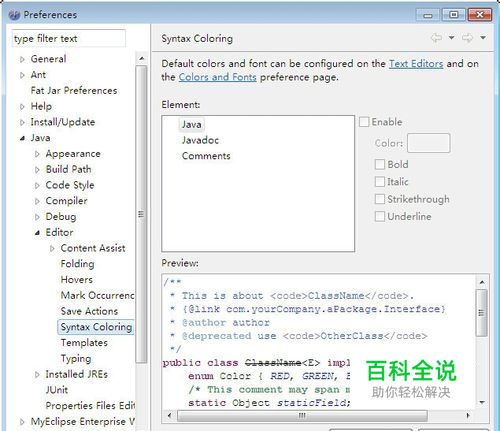
Task: Expand the Code Style node
Action: tap(37, 185)
